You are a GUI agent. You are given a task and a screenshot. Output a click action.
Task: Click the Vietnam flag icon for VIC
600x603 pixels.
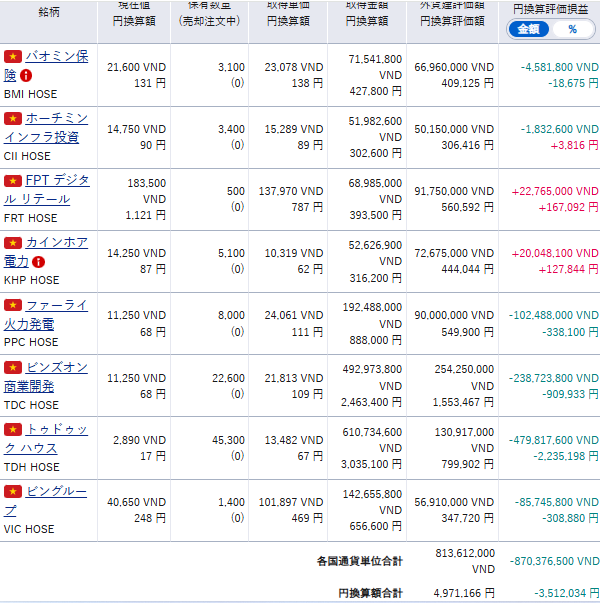13,491
